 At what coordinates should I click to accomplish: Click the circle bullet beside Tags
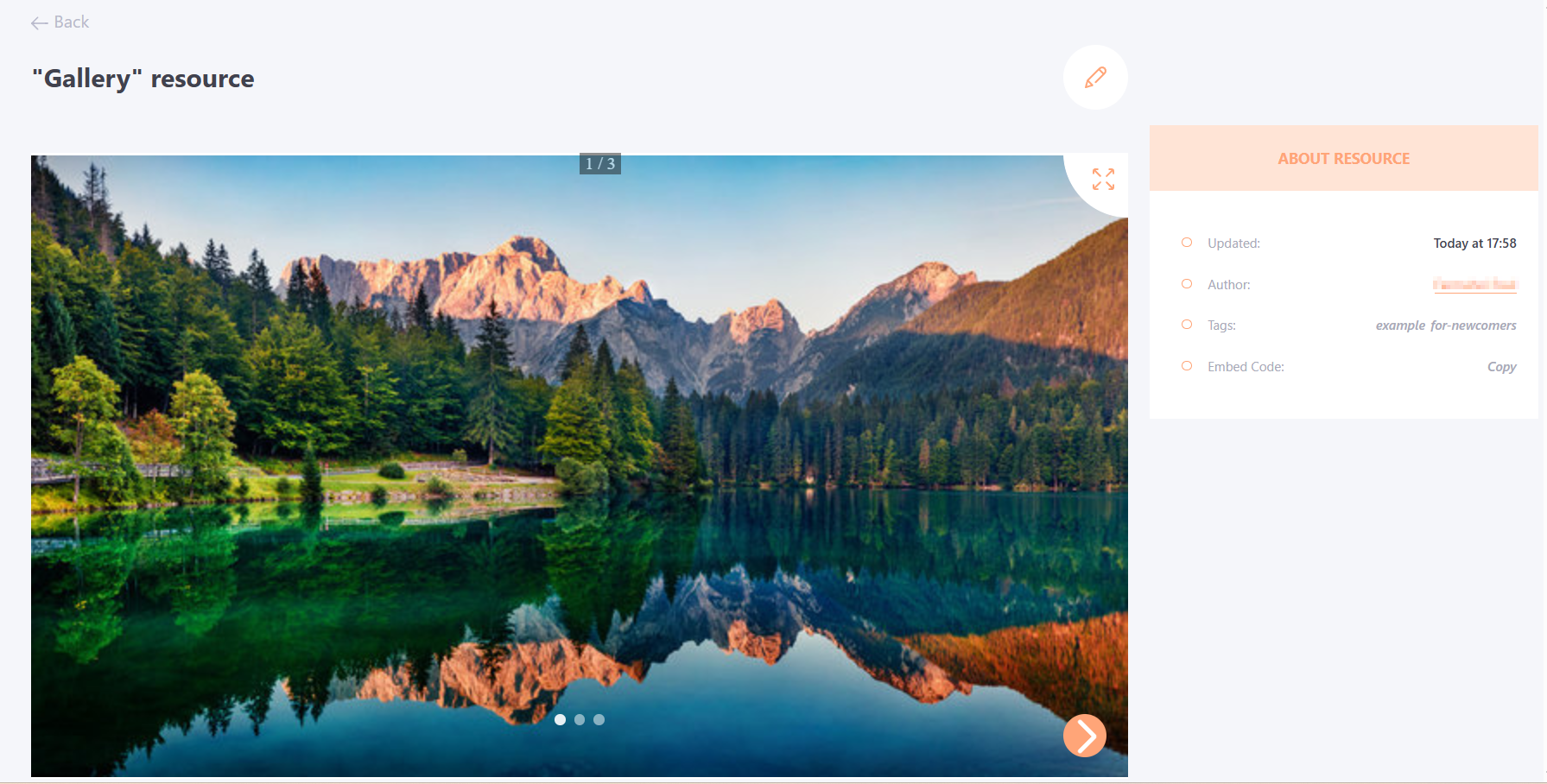point(1187,325)
